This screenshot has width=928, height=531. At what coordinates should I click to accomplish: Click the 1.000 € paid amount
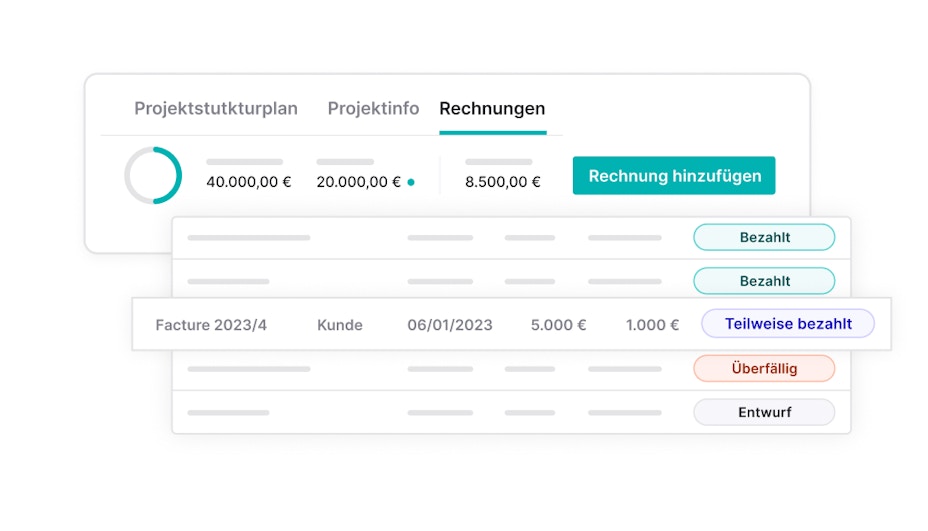tap(652, 325)
